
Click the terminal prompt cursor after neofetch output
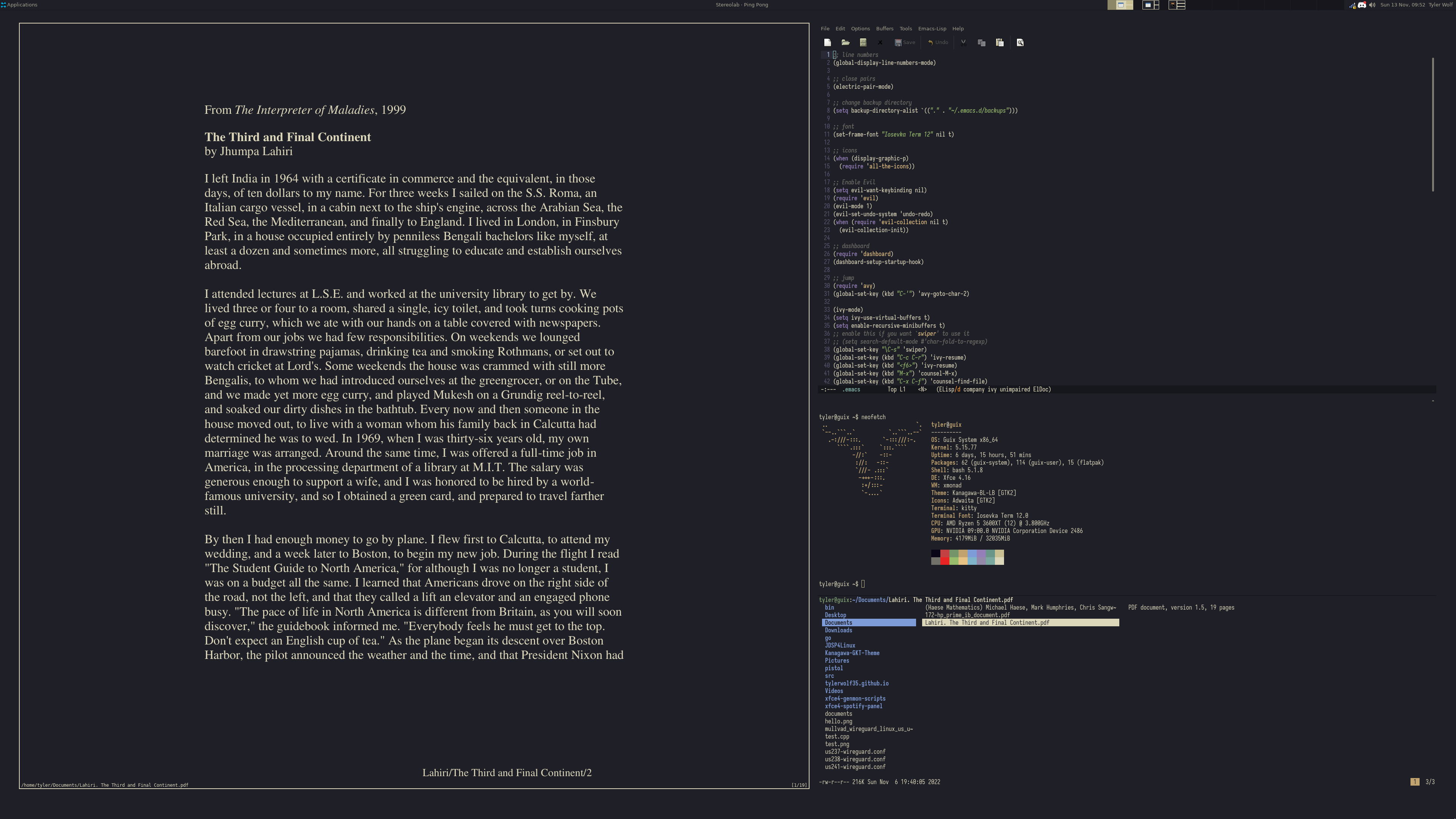(863, 584)
